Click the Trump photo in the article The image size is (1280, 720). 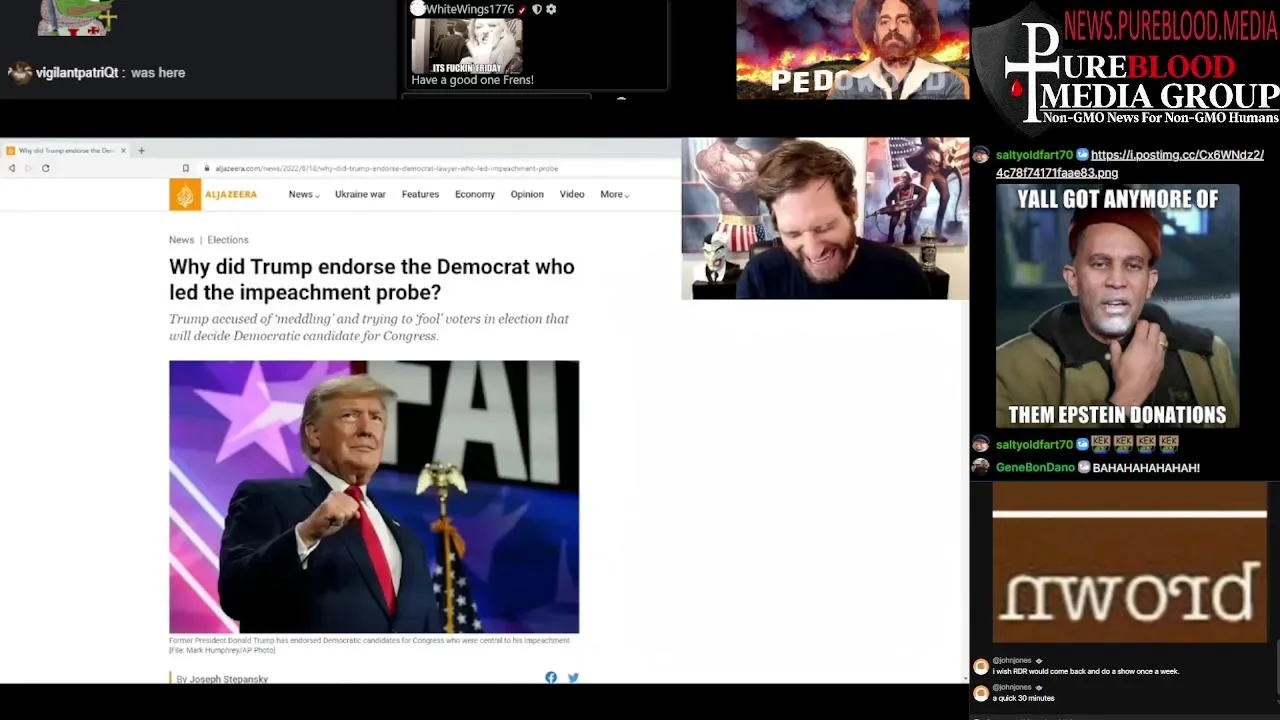pos(374,497)
